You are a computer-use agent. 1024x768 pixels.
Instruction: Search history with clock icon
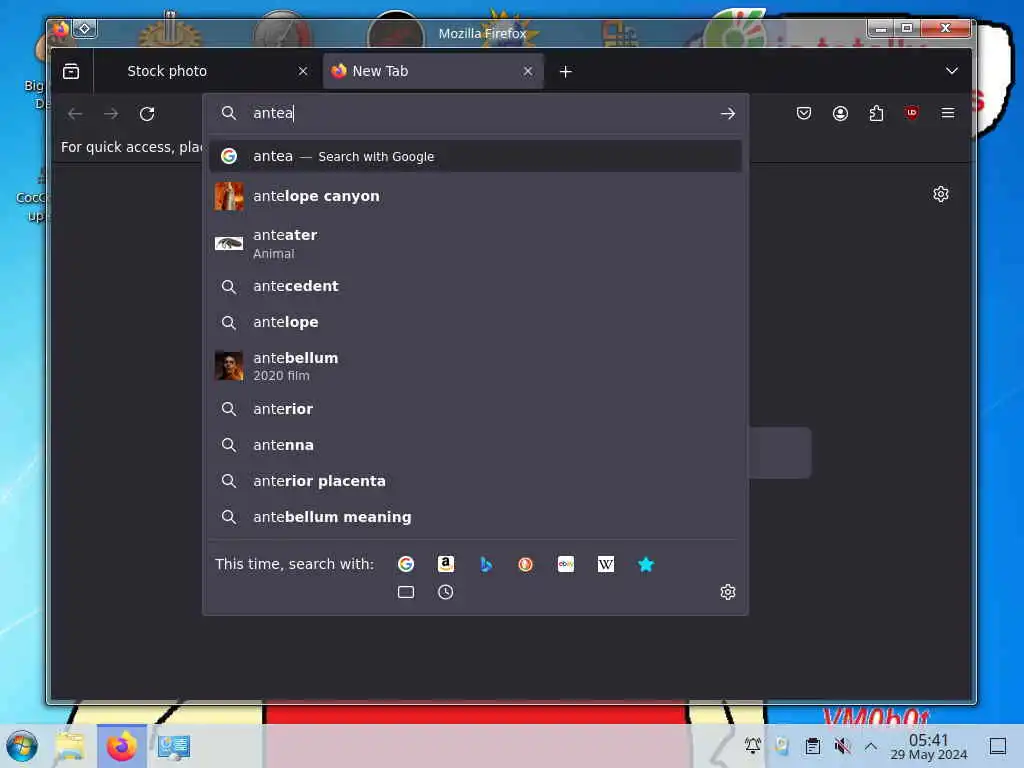pos(445,592)
